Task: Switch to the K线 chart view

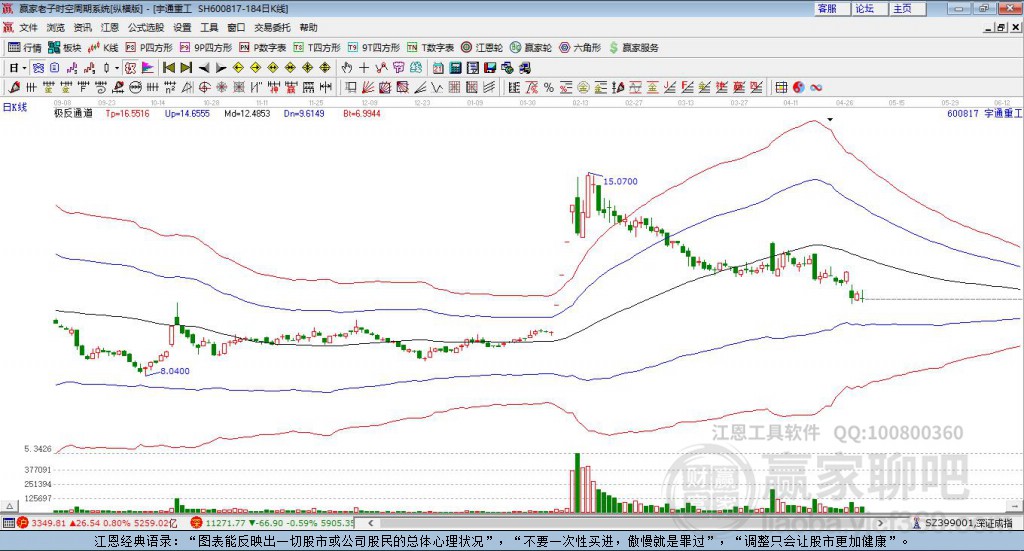Action: [103, 48]
